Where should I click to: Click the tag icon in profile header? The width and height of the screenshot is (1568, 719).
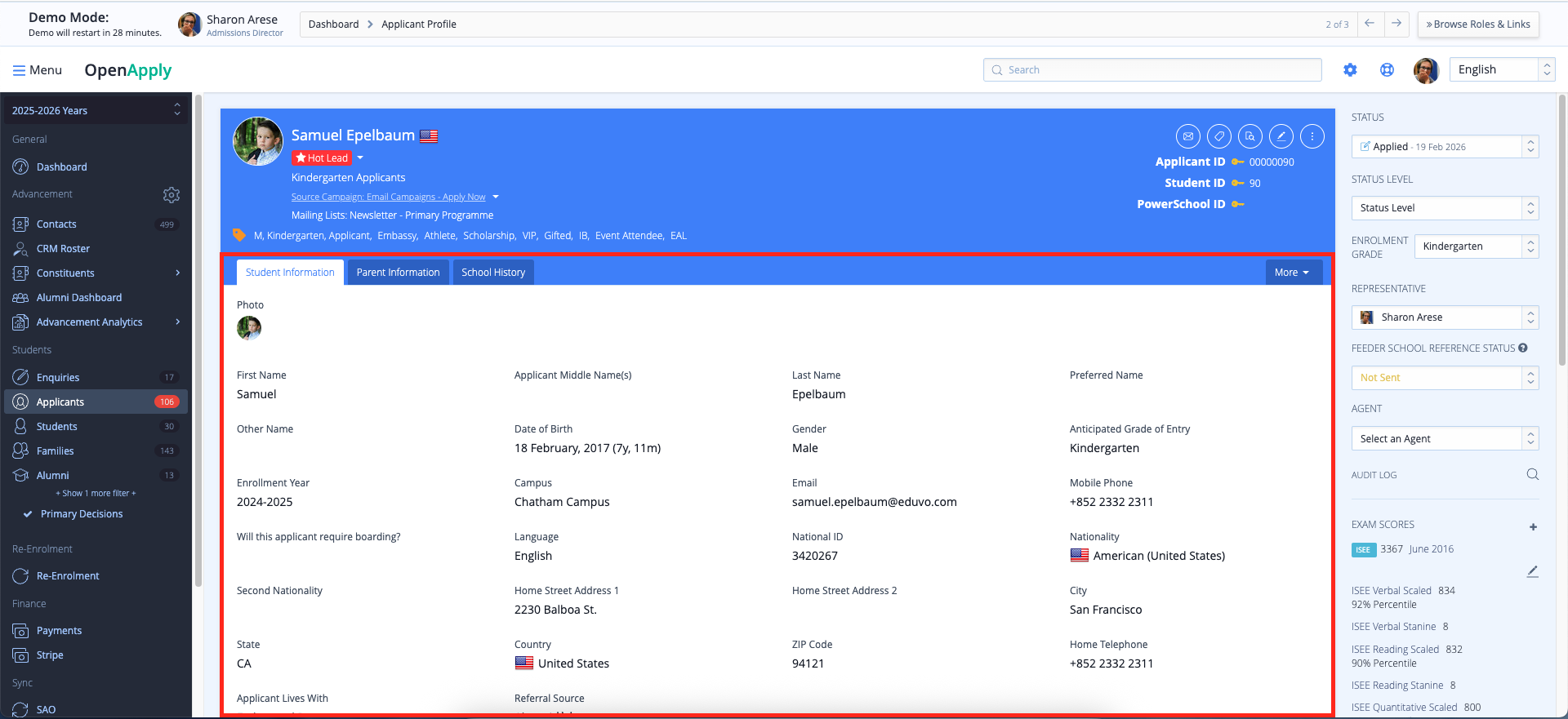[x=1219, y=136]
